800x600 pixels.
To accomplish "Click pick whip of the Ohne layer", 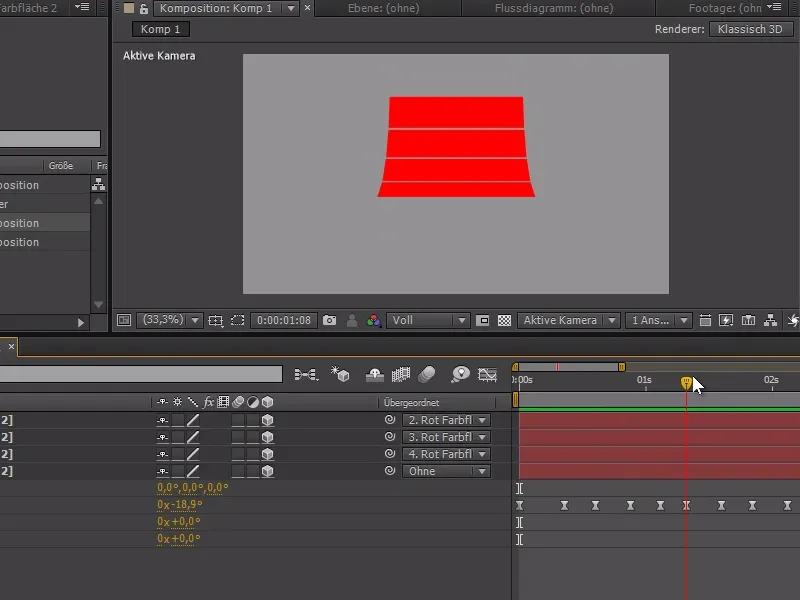I will pos(390,471).
